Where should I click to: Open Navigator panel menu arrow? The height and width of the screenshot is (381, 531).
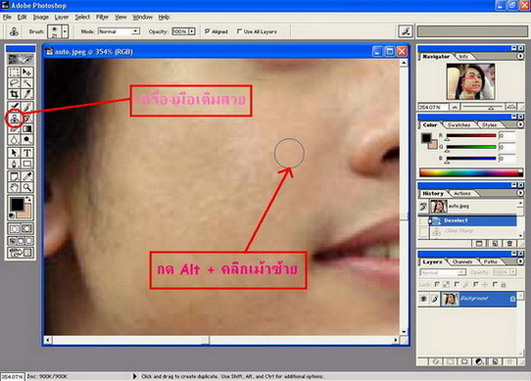(520, 57)
